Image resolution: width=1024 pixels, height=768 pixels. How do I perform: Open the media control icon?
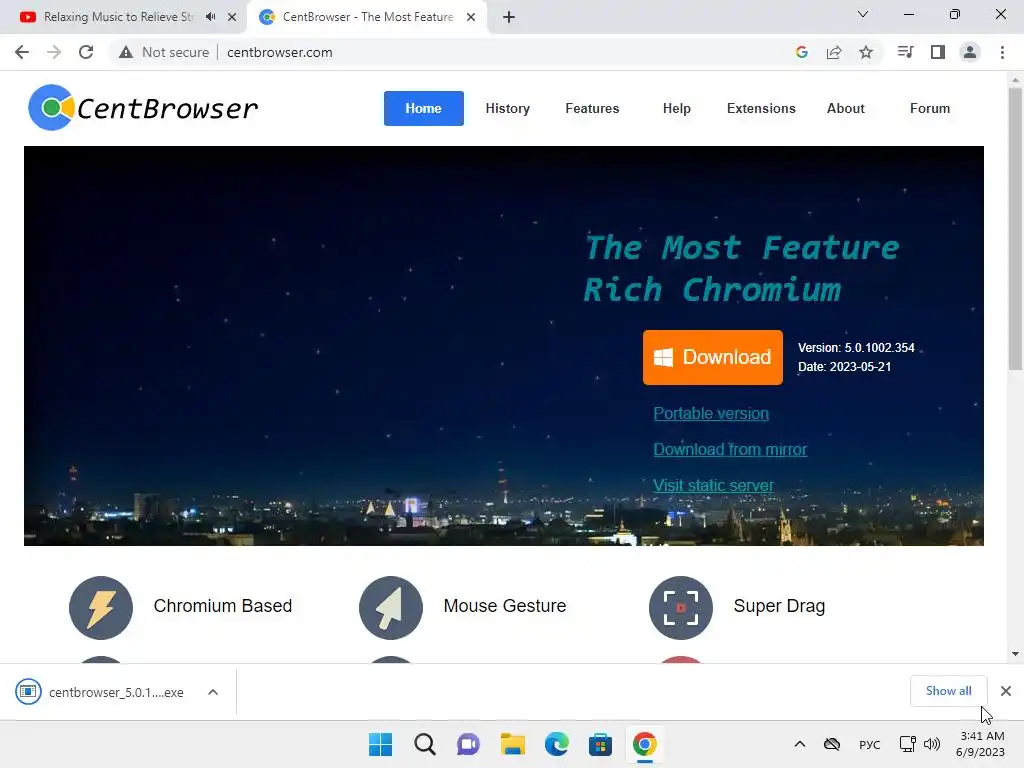905,52
